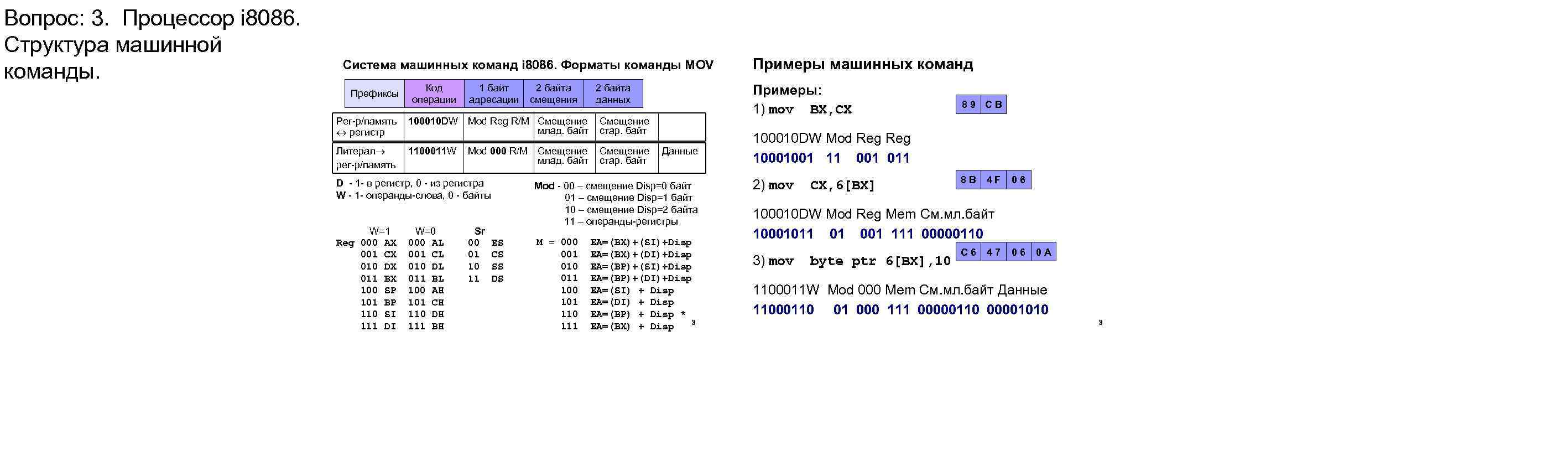Viewport: 1568px width, 471px height.
Task: Click the line '10 – смещение Disp=2 байта'
Action: click(631, 210)
